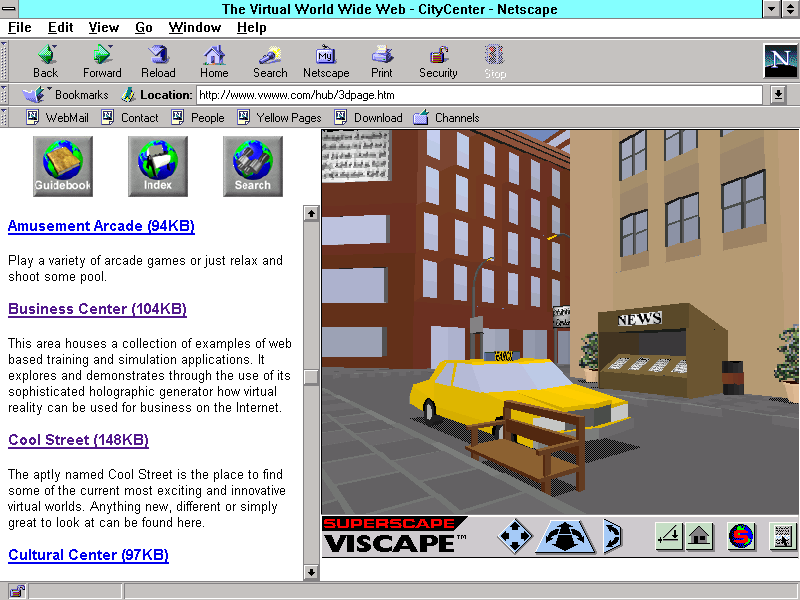The image size is (800, 600).
Task: Open the File menu
Action: tap(19, 28)
